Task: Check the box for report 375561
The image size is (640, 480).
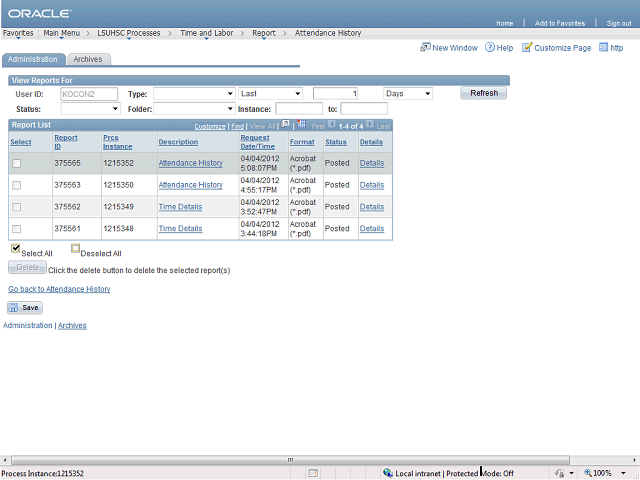Action: tap(16, 229)
